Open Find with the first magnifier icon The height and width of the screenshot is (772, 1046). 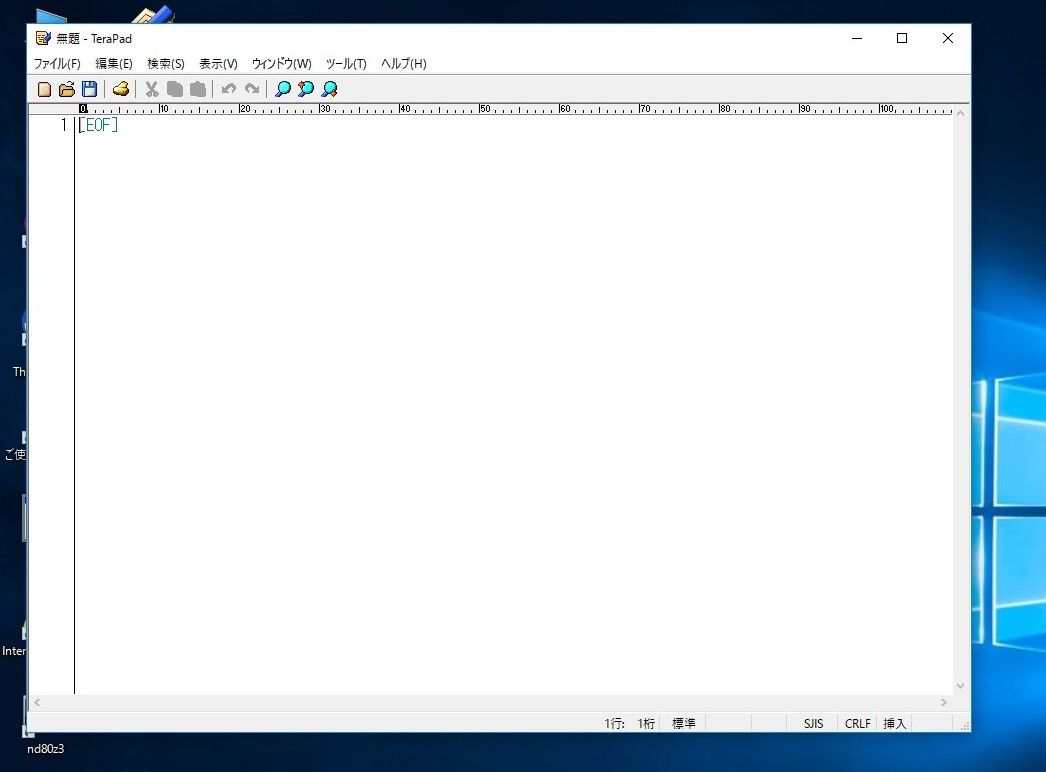click(x=283, y=89)
